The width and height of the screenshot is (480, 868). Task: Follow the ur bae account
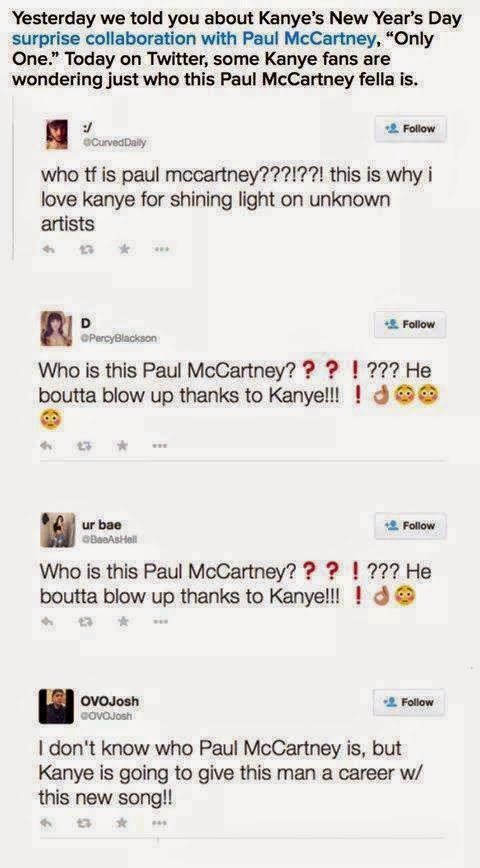pyautogui.click(x=410, y=526)
